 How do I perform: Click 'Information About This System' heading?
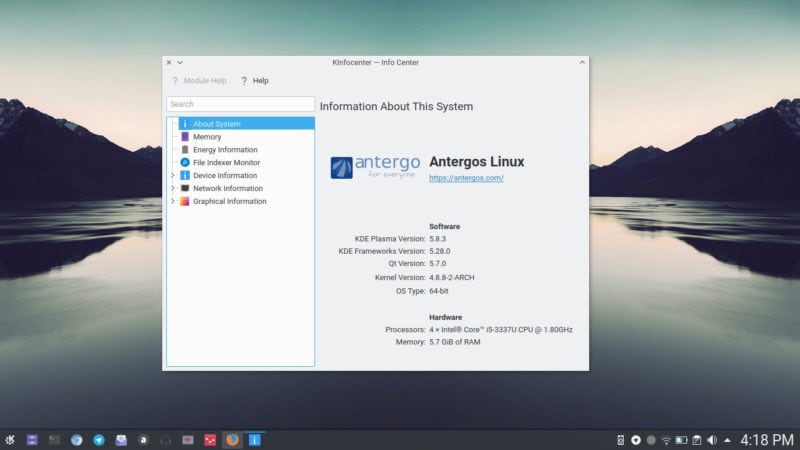pyautogui.click(x=396, y=107)
